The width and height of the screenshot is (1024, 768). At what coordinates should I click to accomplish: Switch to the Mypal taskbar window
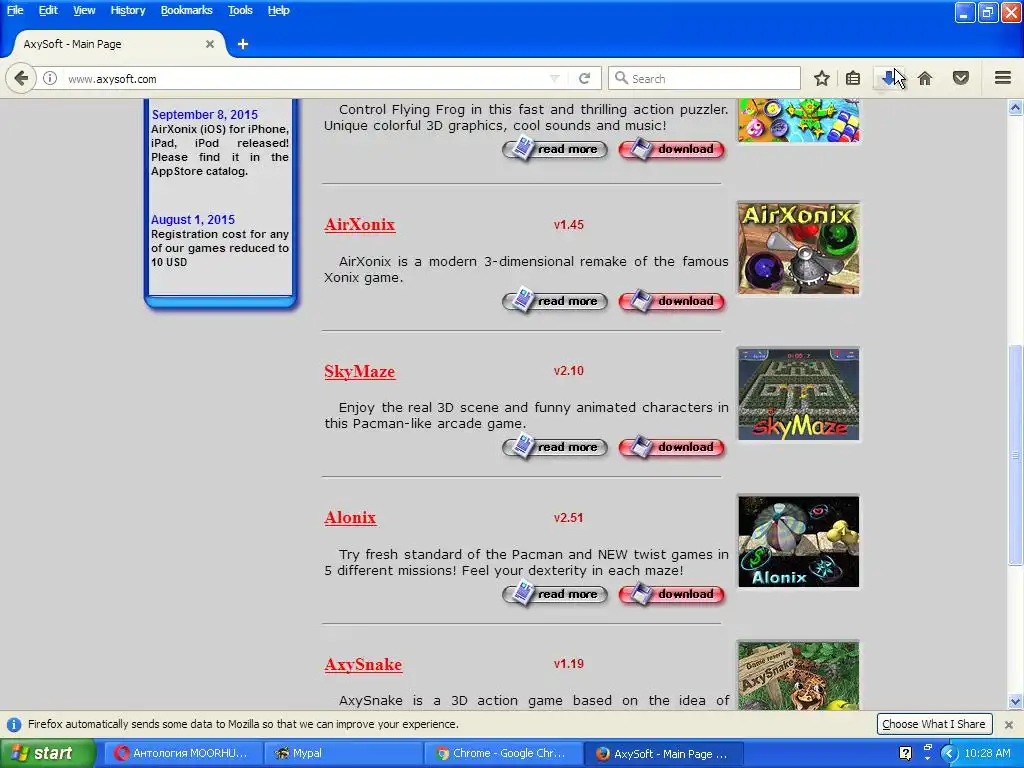344,754
